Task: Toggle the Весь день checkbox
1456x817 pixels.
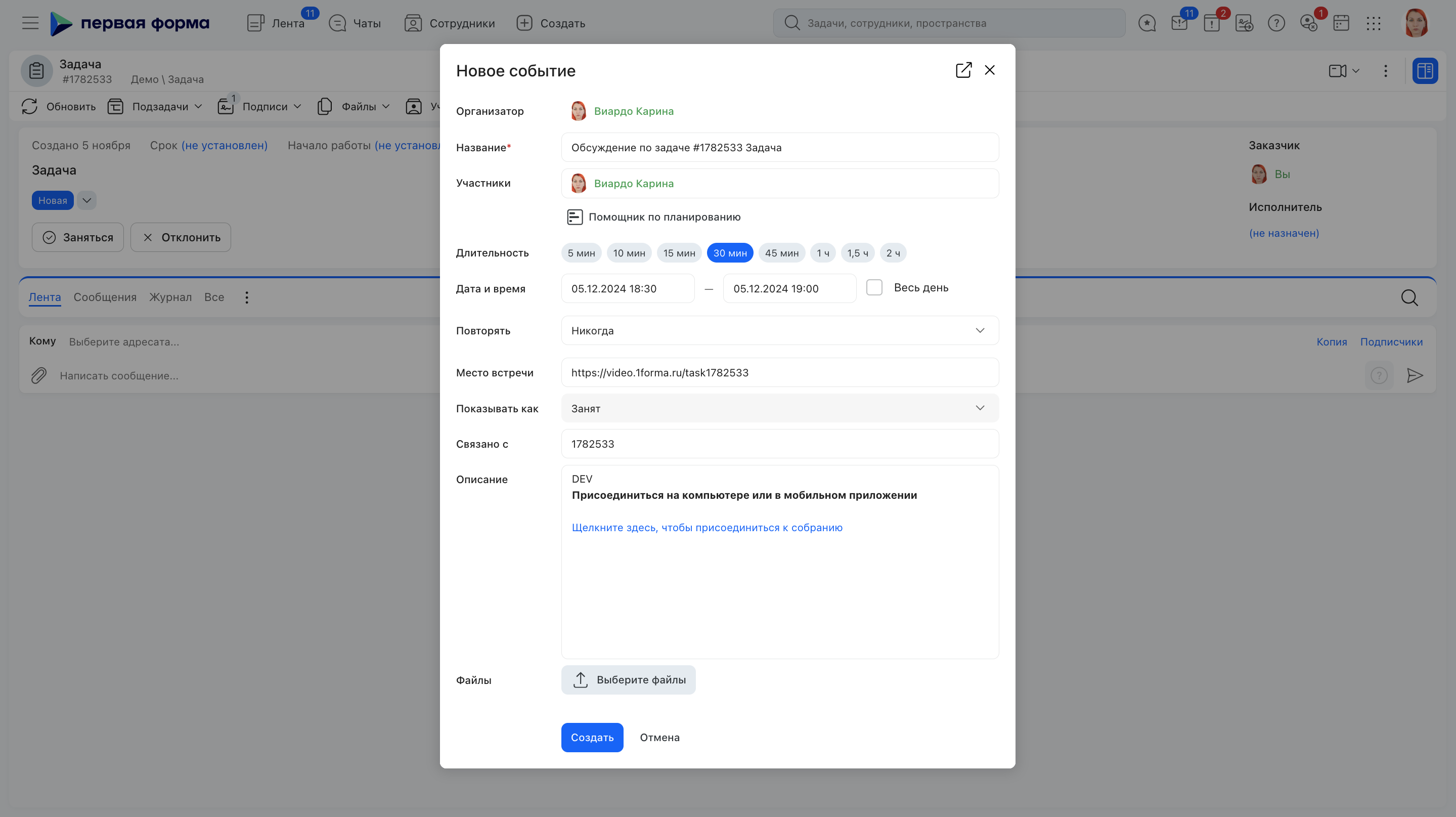Action: coord(874,288)
